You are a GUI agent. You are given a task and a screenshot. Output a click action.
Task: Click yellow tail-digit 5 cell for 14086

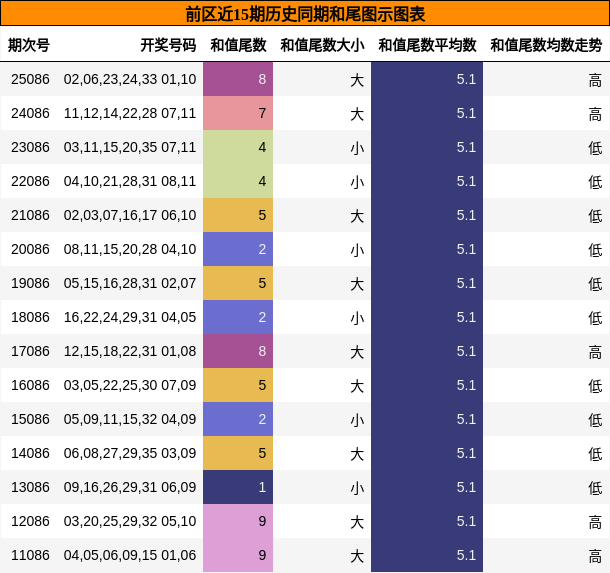tap(238, 453)
